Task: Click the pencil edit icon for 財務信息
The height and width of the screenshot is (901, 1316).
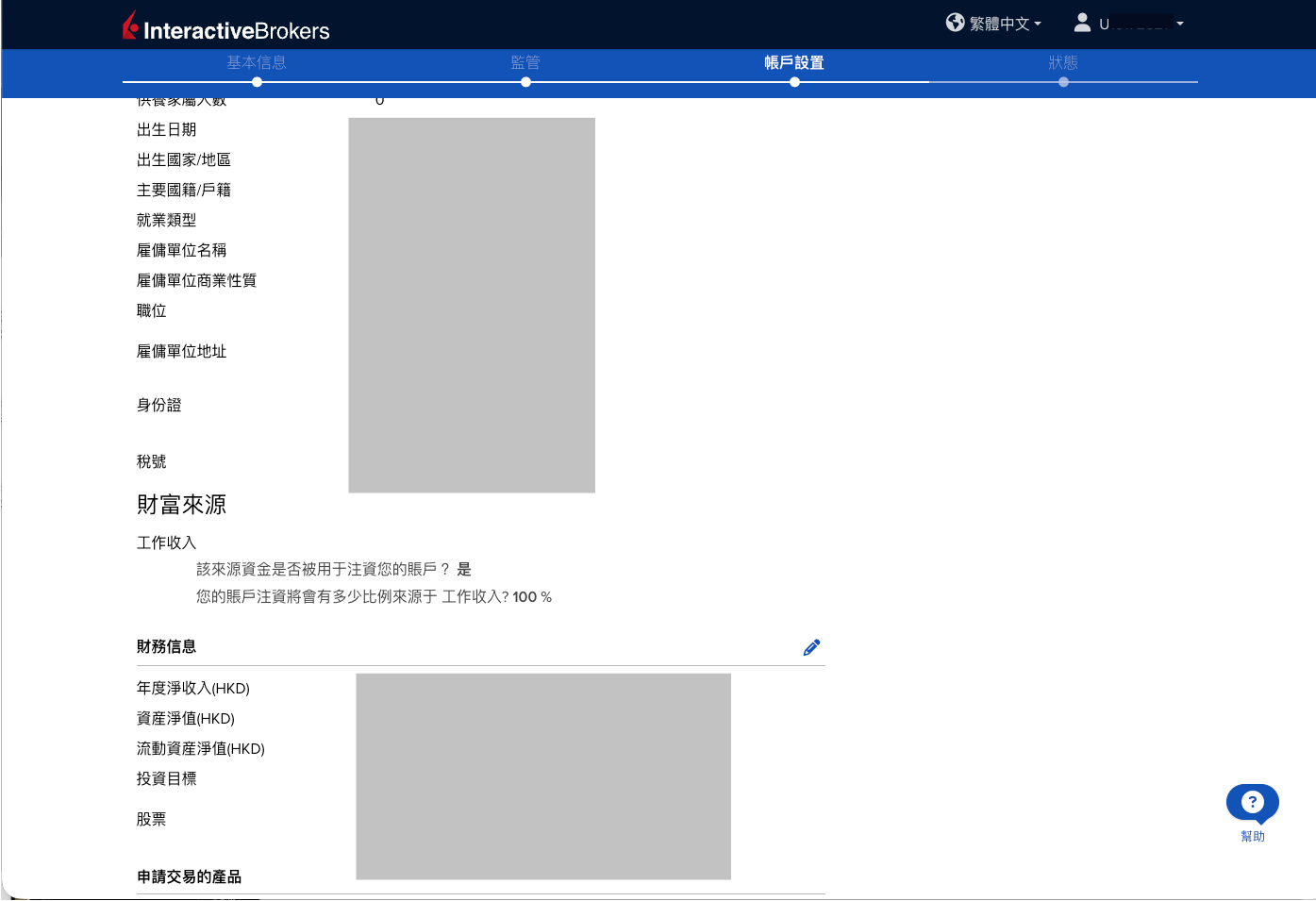Action: (811, 647)
